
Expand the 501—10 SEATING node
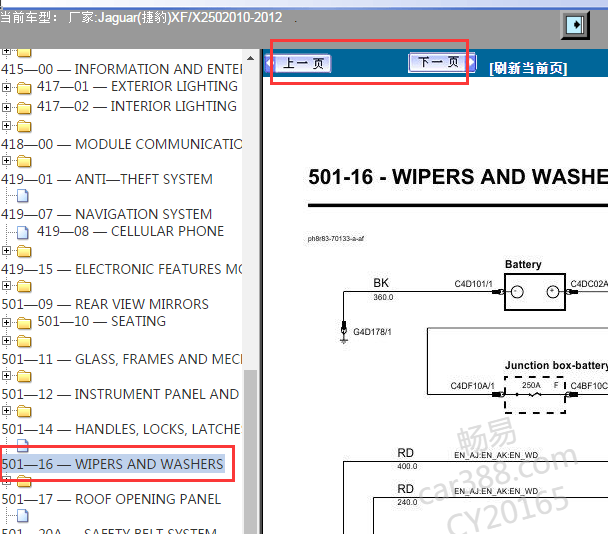point(6,322)
